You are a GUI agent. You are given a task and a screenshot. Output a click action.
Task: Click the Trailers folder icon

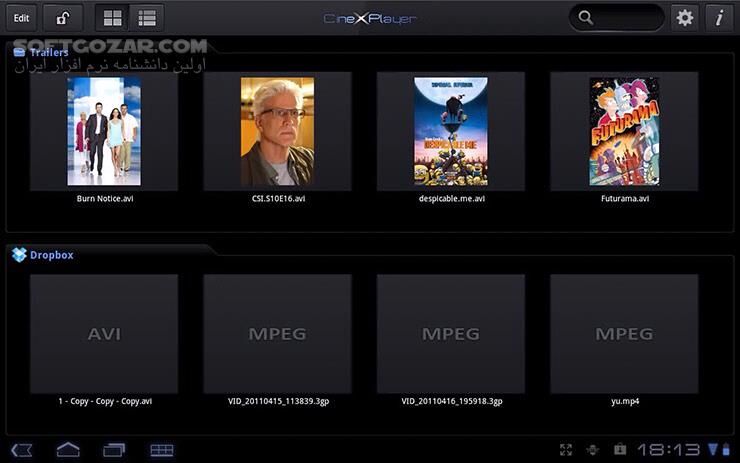19,52
